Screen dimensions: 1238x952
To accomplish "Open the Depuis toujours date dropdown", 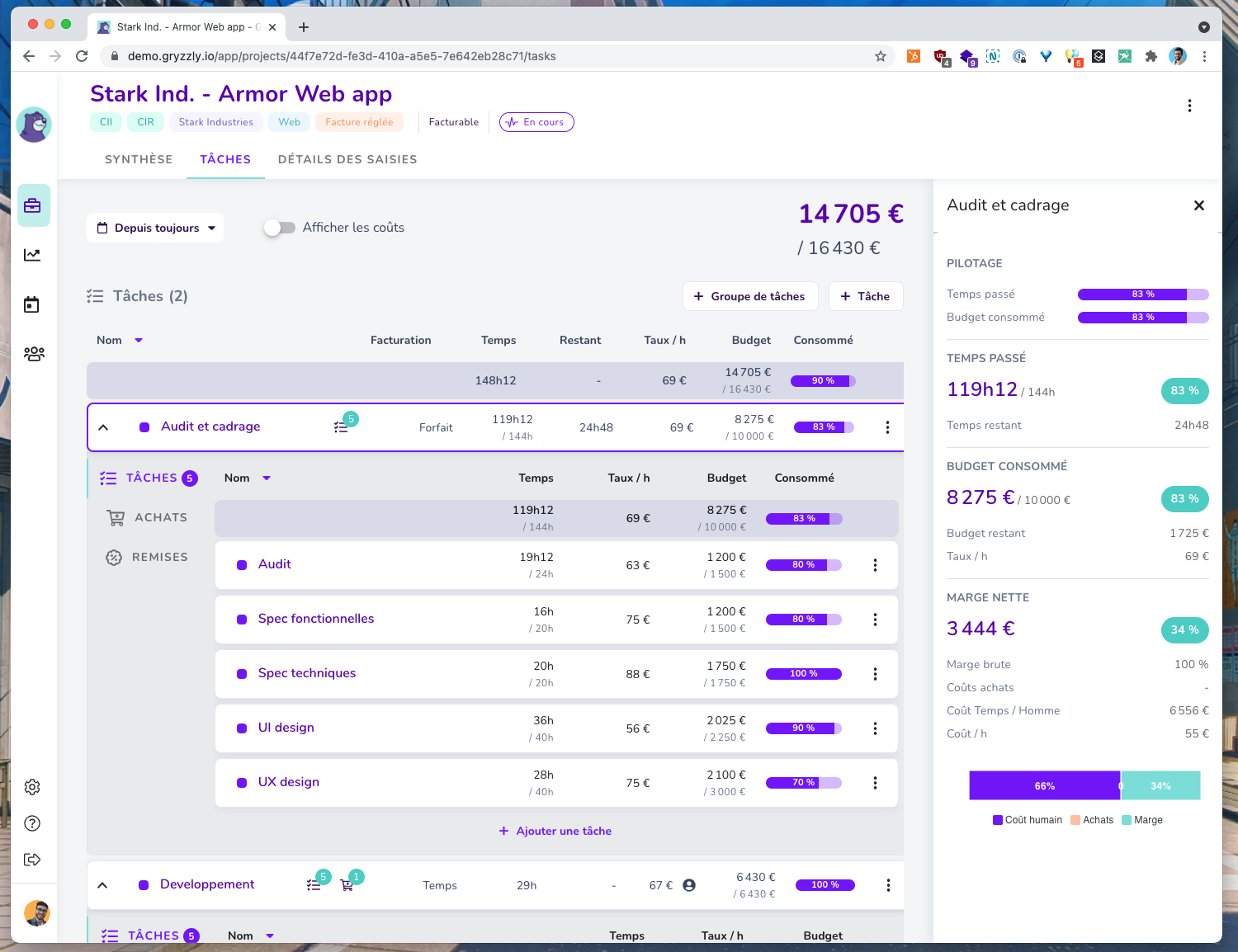I will point(155,228).
